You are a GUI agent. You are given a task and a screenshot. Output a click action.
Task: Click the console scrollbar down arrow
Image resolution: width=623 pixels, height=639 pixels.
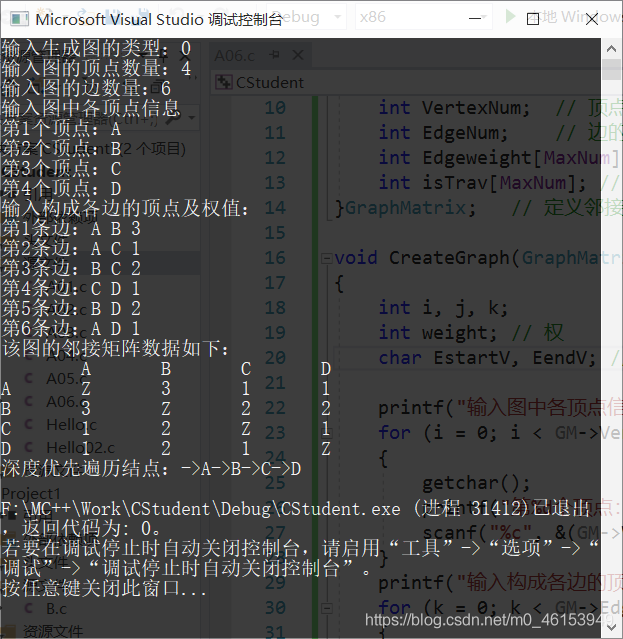[611, 628]
